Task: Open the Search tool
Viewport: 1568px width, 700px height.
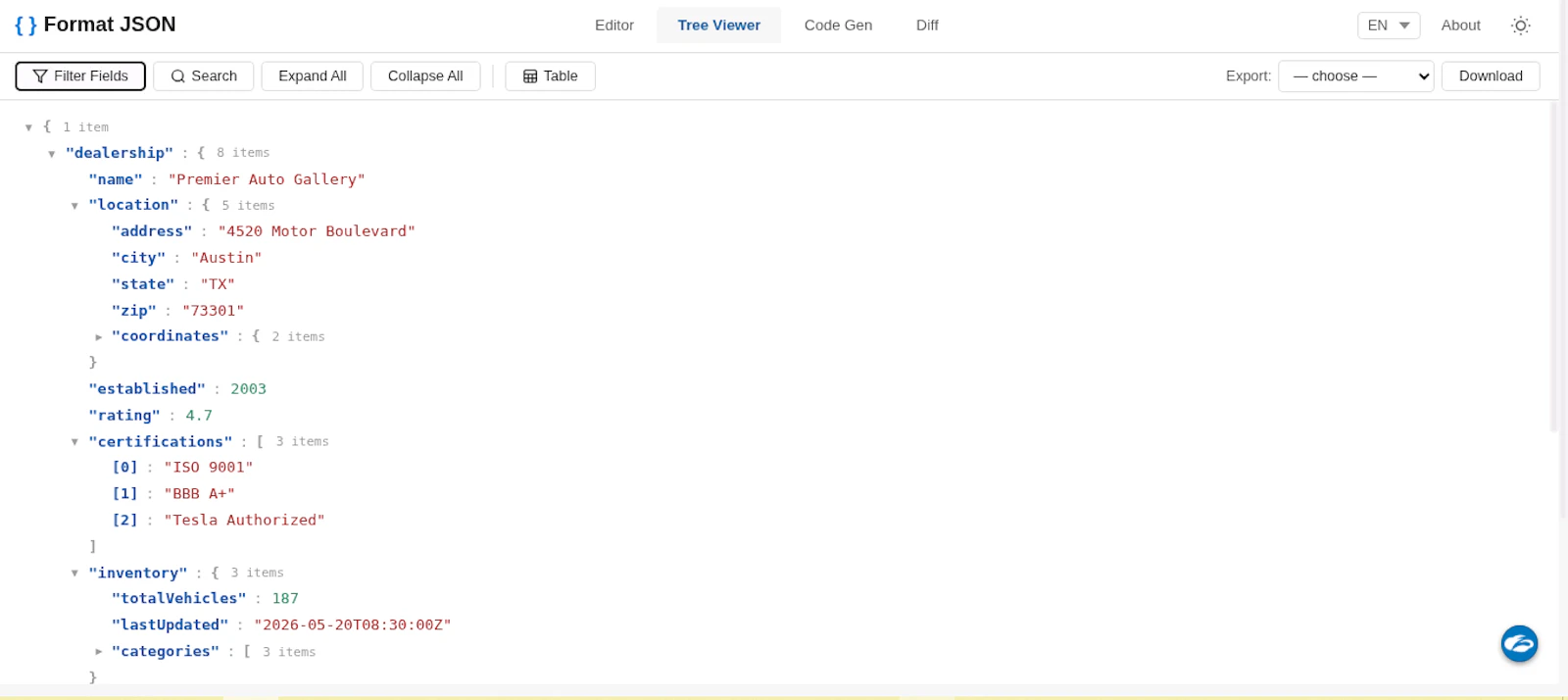Action: 204,75
